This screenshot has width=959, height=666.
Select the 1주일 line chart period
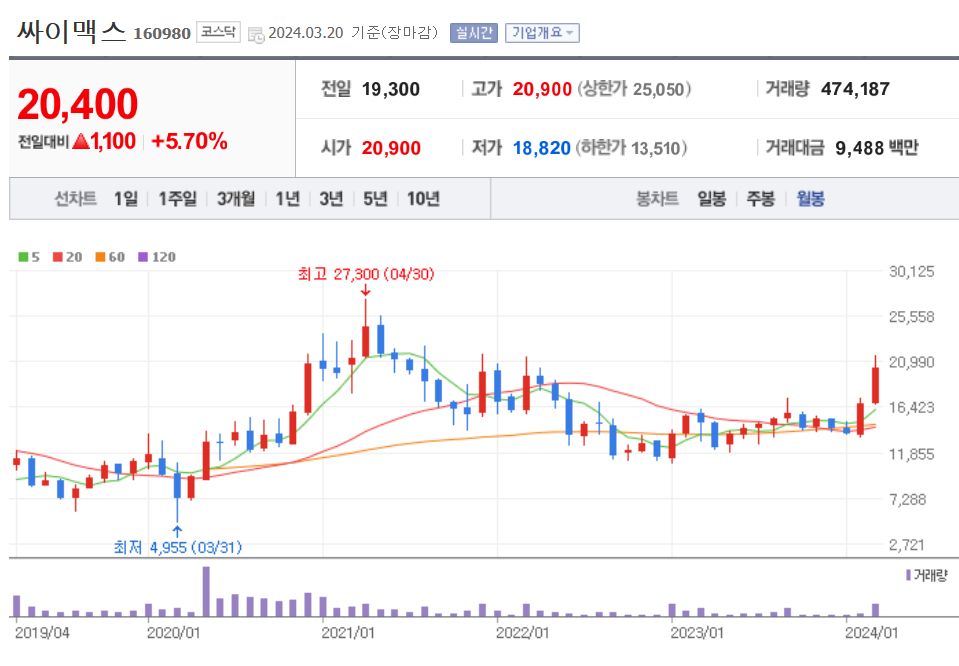(x=177, y=198)
